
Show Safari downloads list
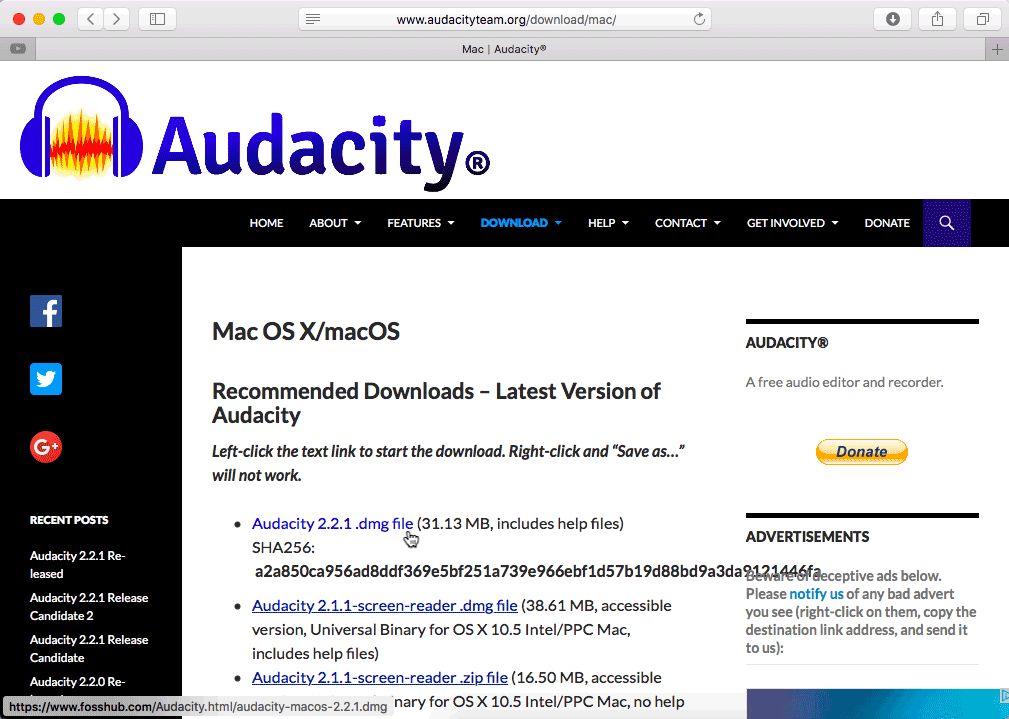pos(893,19)
